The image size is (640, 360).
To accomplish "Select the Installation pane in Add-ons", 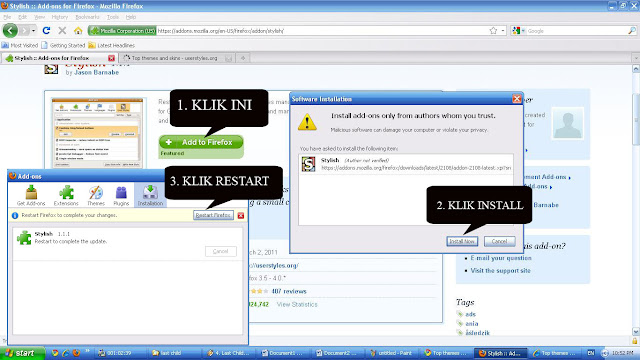I will 150,195.
